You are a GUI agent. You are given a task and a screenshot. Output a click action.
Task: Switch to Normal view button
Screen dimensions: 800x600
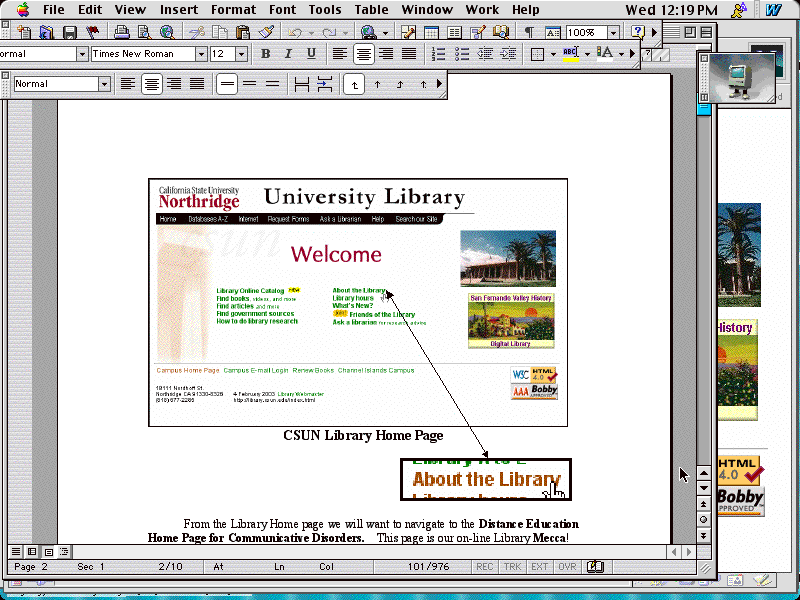tap(16, 552)
